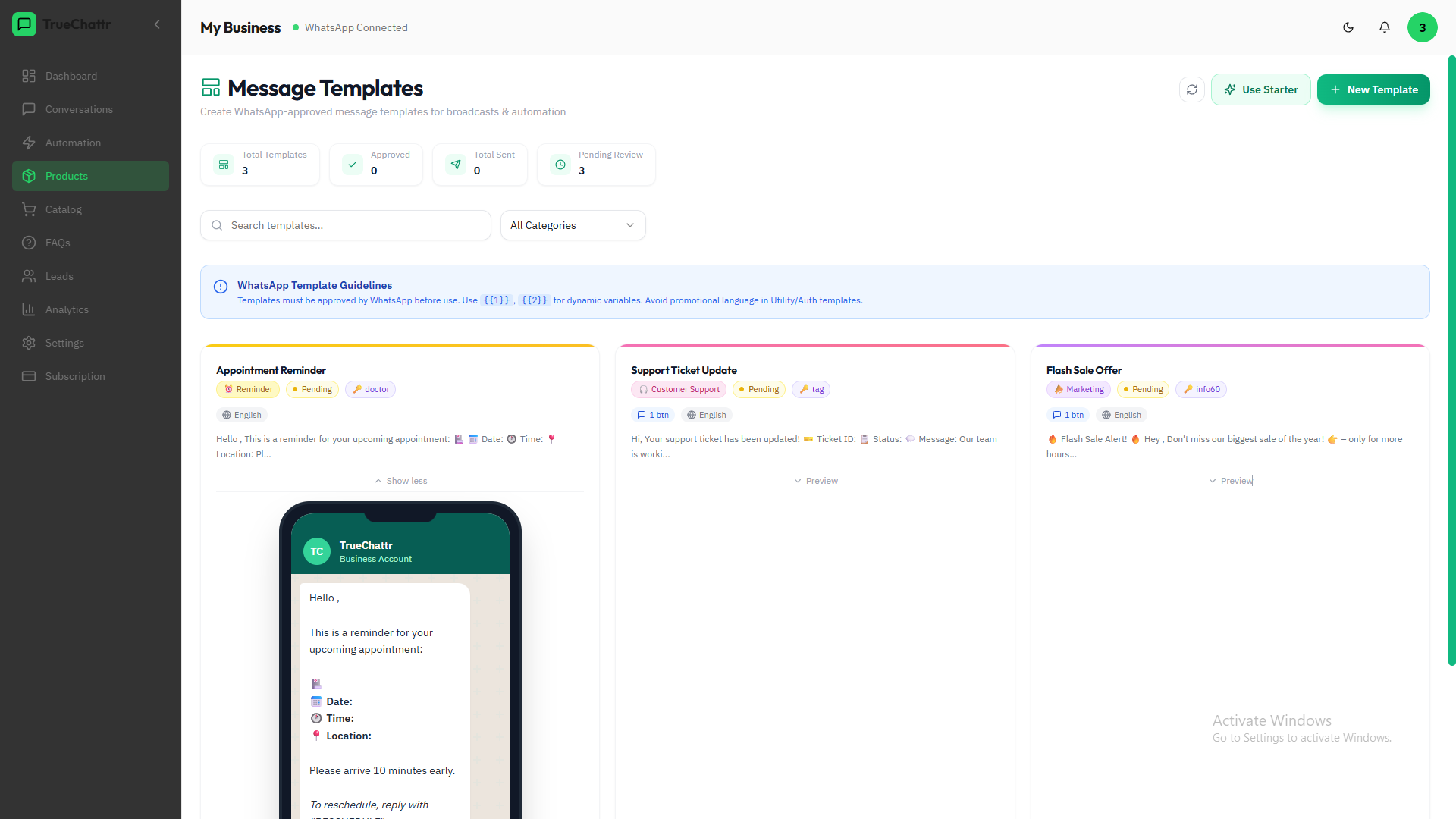Open the Automation section
This screenshot has height=819, width=1456.
click(x=73, y=143)
